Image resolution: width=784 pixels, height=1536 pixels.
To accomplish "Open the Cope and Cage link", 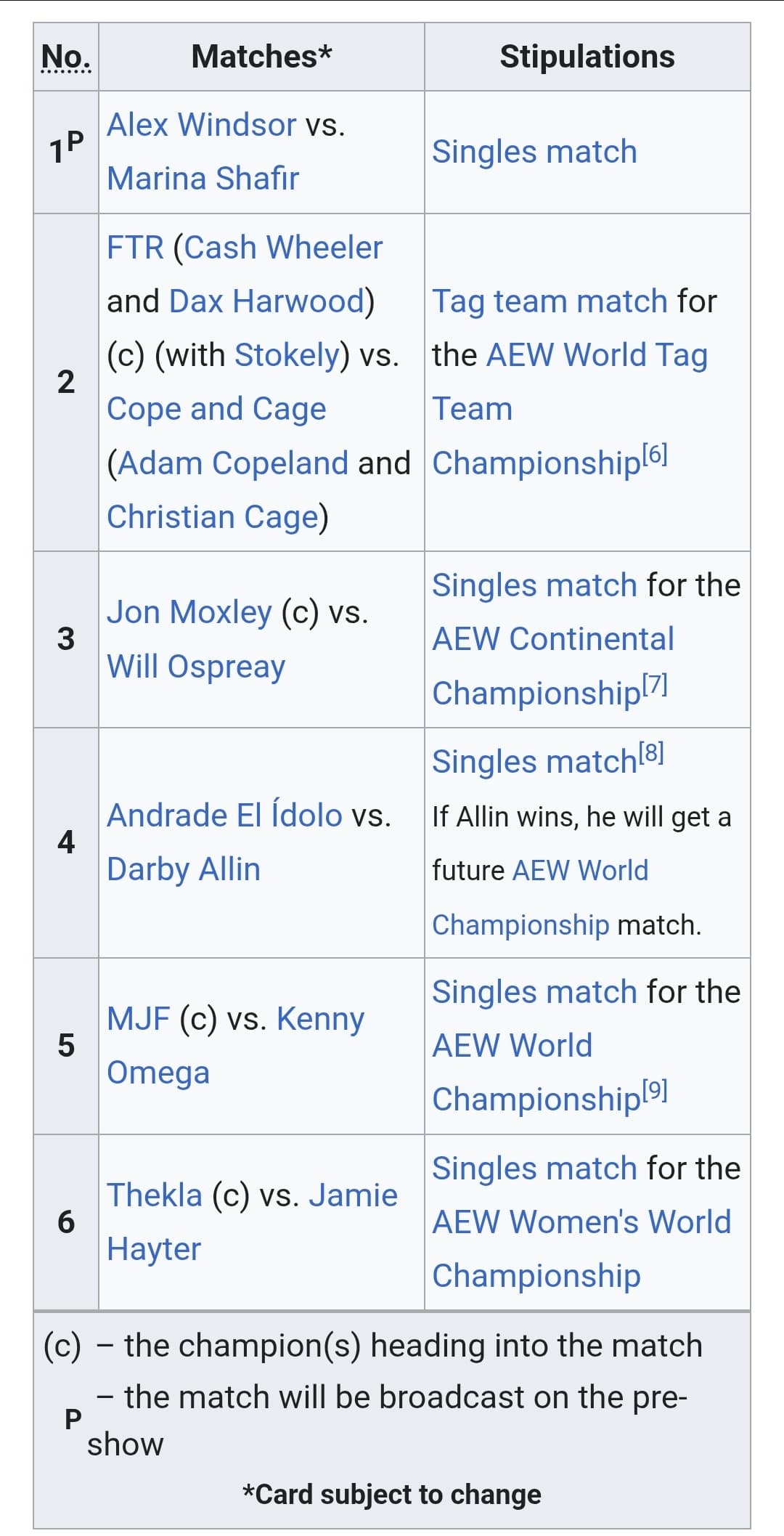I will tap(216, 409).
